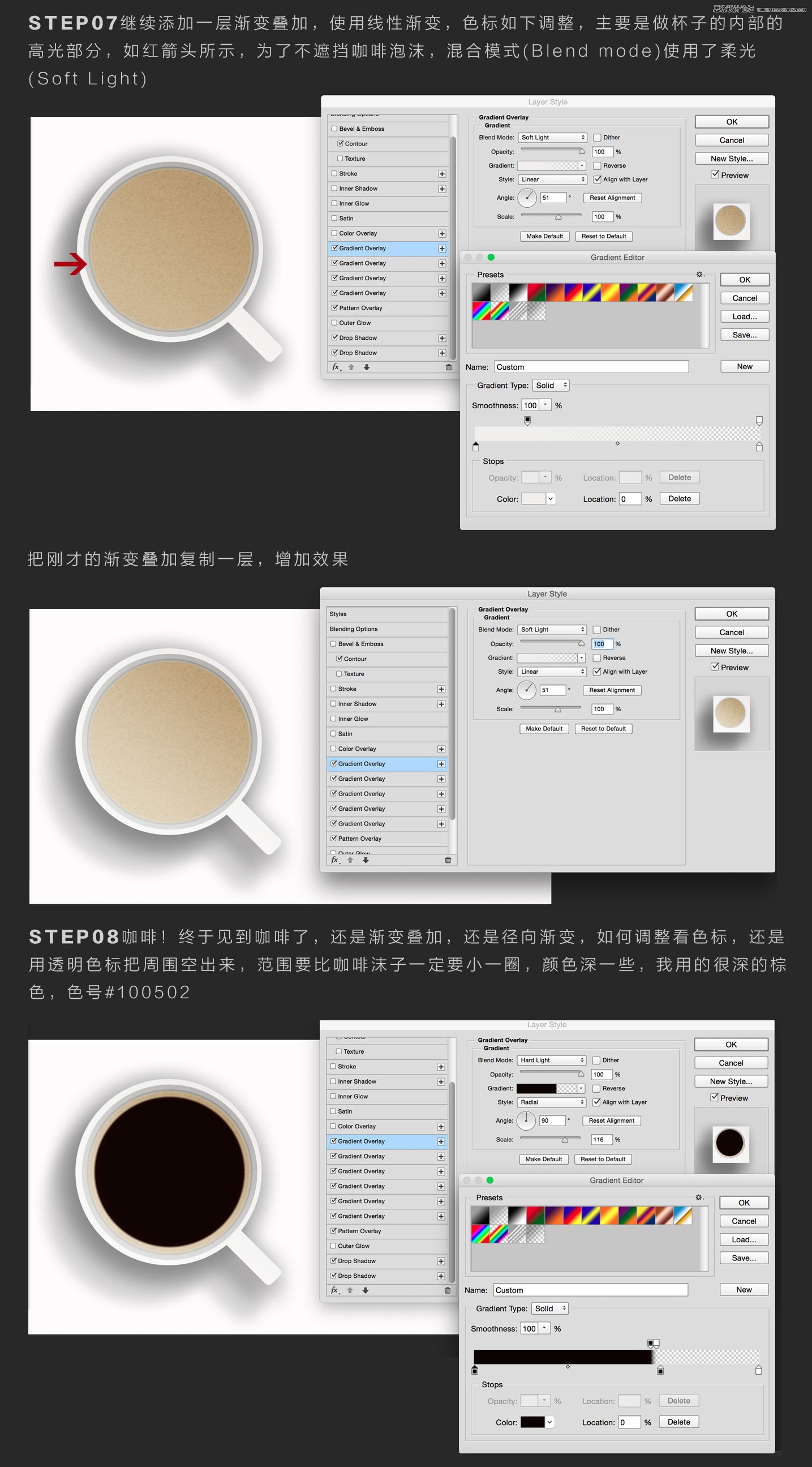Enable Outer Glow checkbox in bottom dialog
Image resolution: width=812 pixels, height=1467 pixels.
(333, 1246)
